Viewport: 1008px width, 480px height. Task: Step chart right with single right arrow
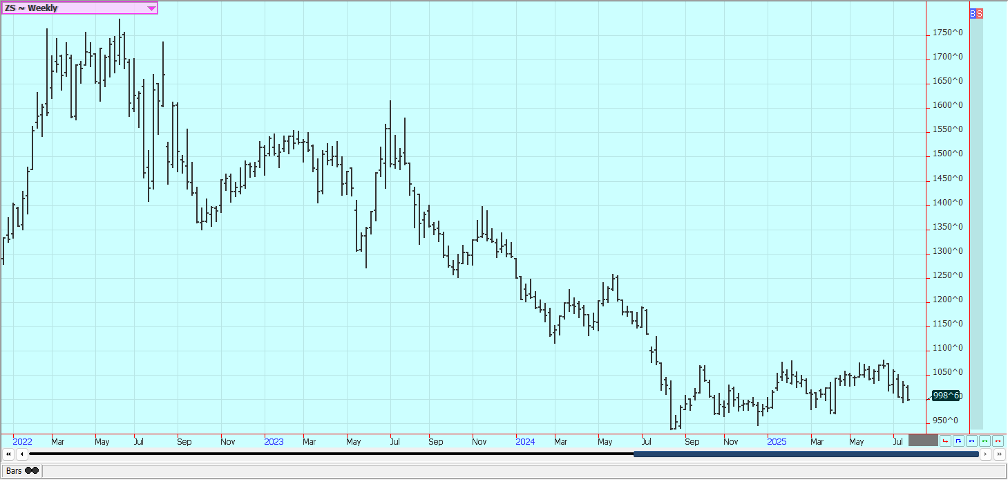tap(986, 454)
